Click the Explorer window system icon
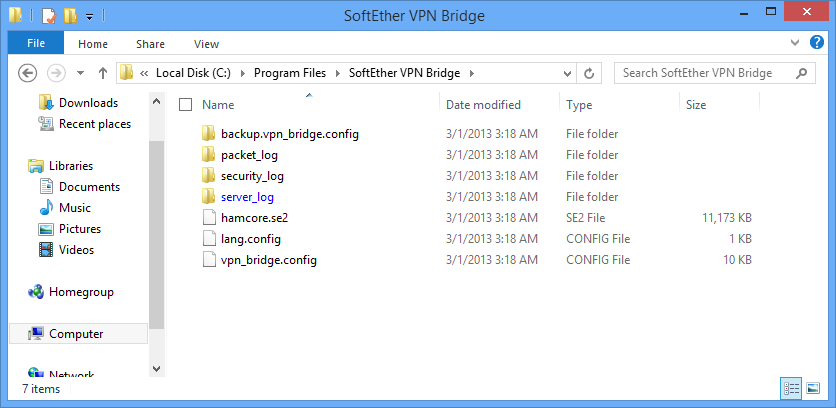 [x=15, y=15]
